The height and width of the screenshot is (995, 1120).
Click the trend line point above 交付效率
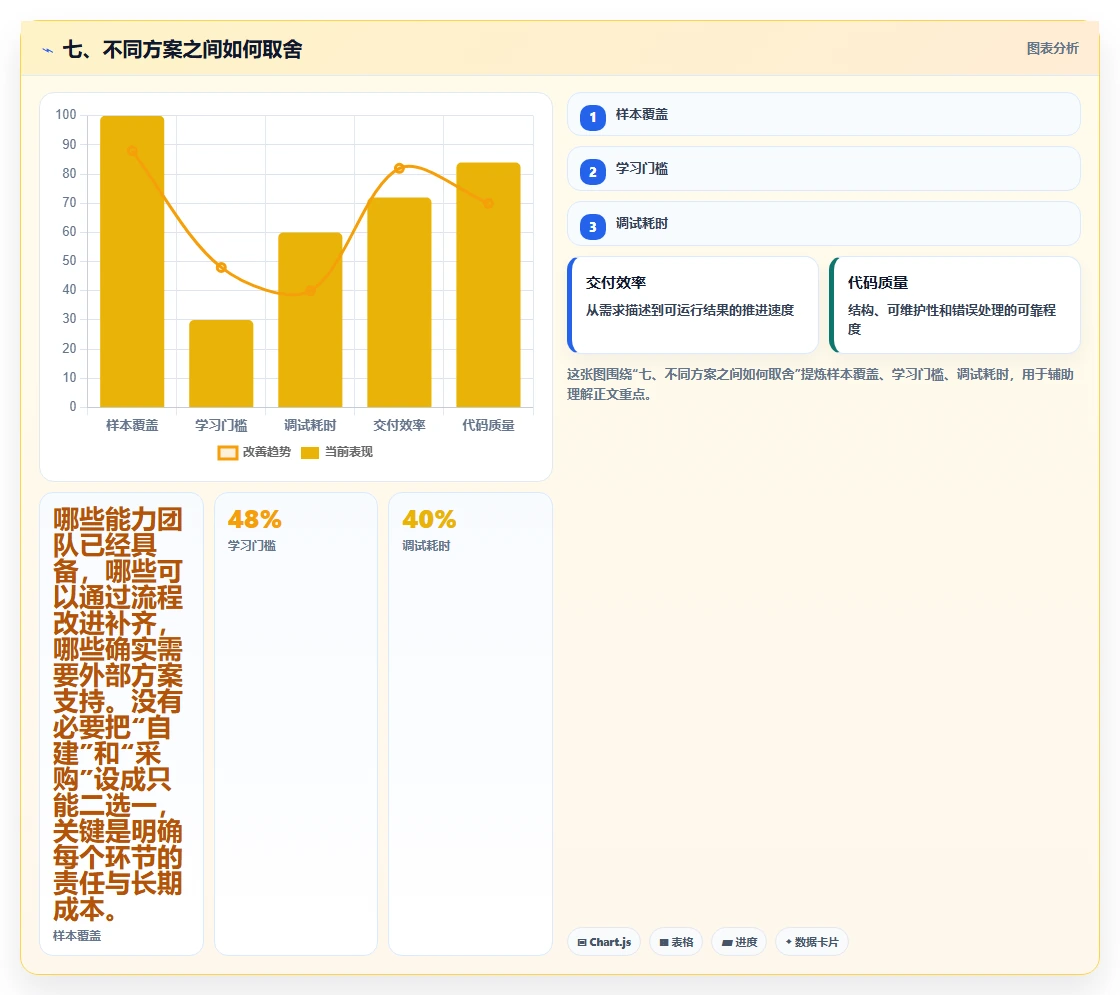[x=399, y=169]
